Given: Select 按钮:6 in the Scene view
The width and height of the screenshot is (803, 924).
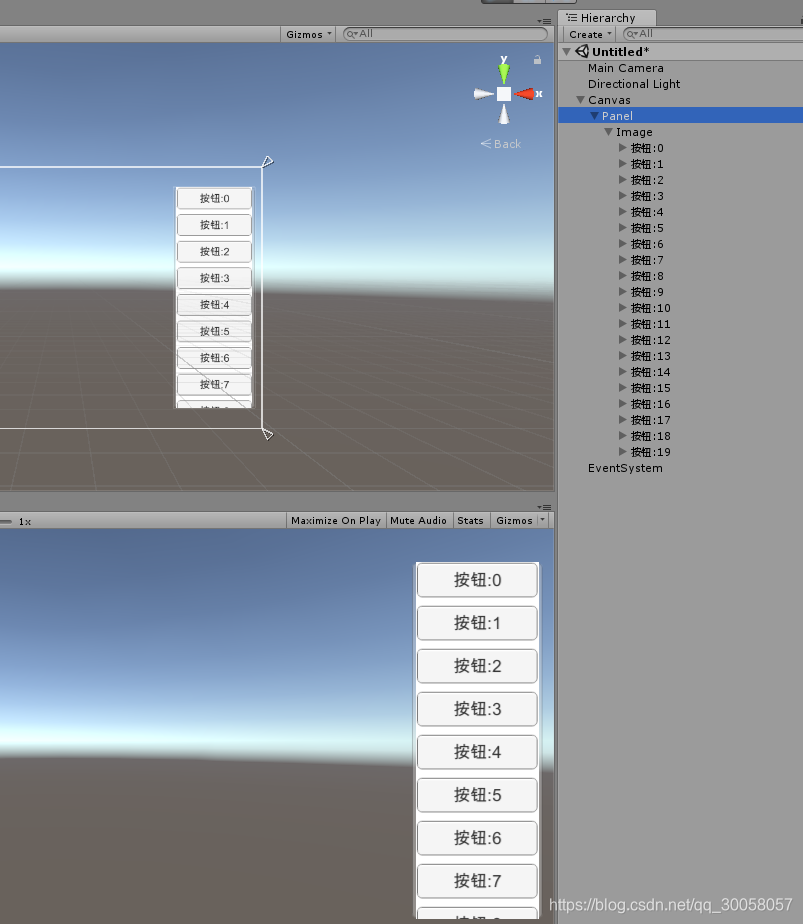Looking at the screenshot, I should pos(214,358).
